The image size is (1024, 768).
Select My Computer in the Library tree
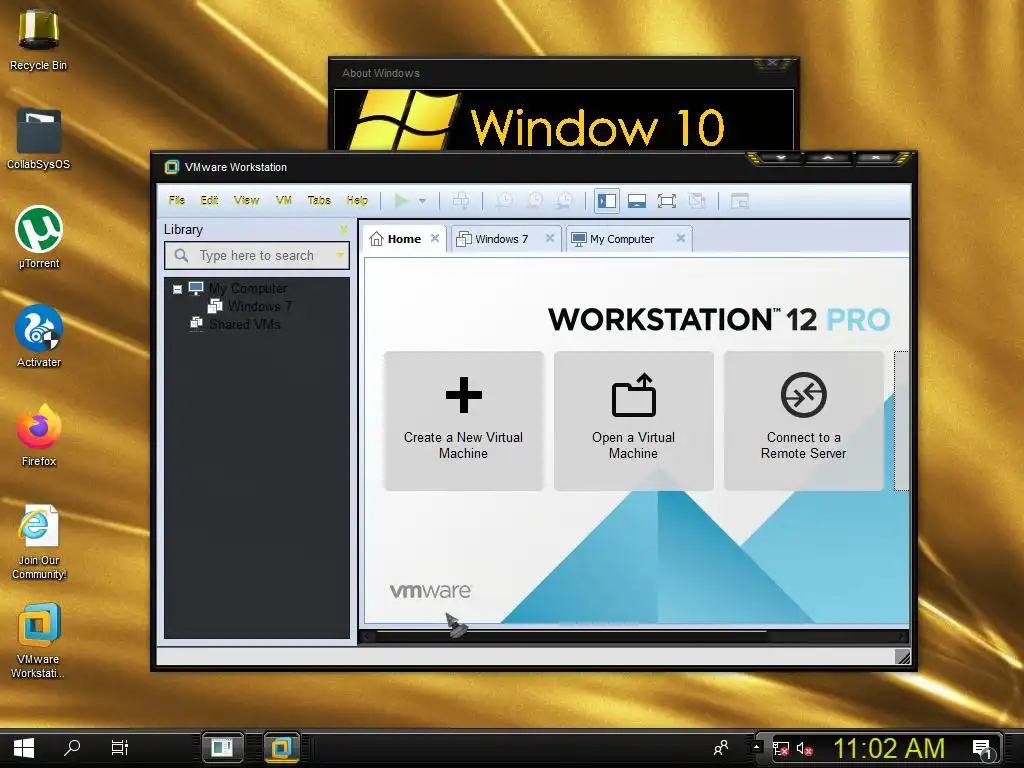point(248,288)
